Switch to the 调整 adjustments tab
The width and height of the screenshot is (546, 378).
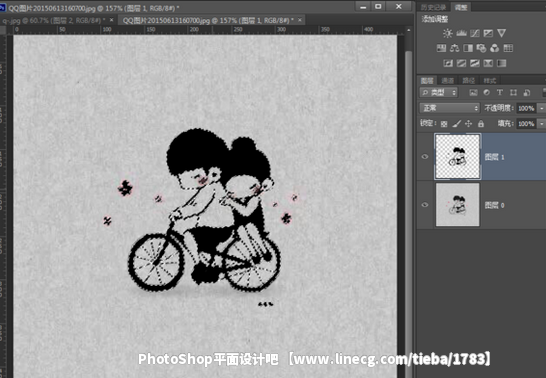tap(461, 7)
